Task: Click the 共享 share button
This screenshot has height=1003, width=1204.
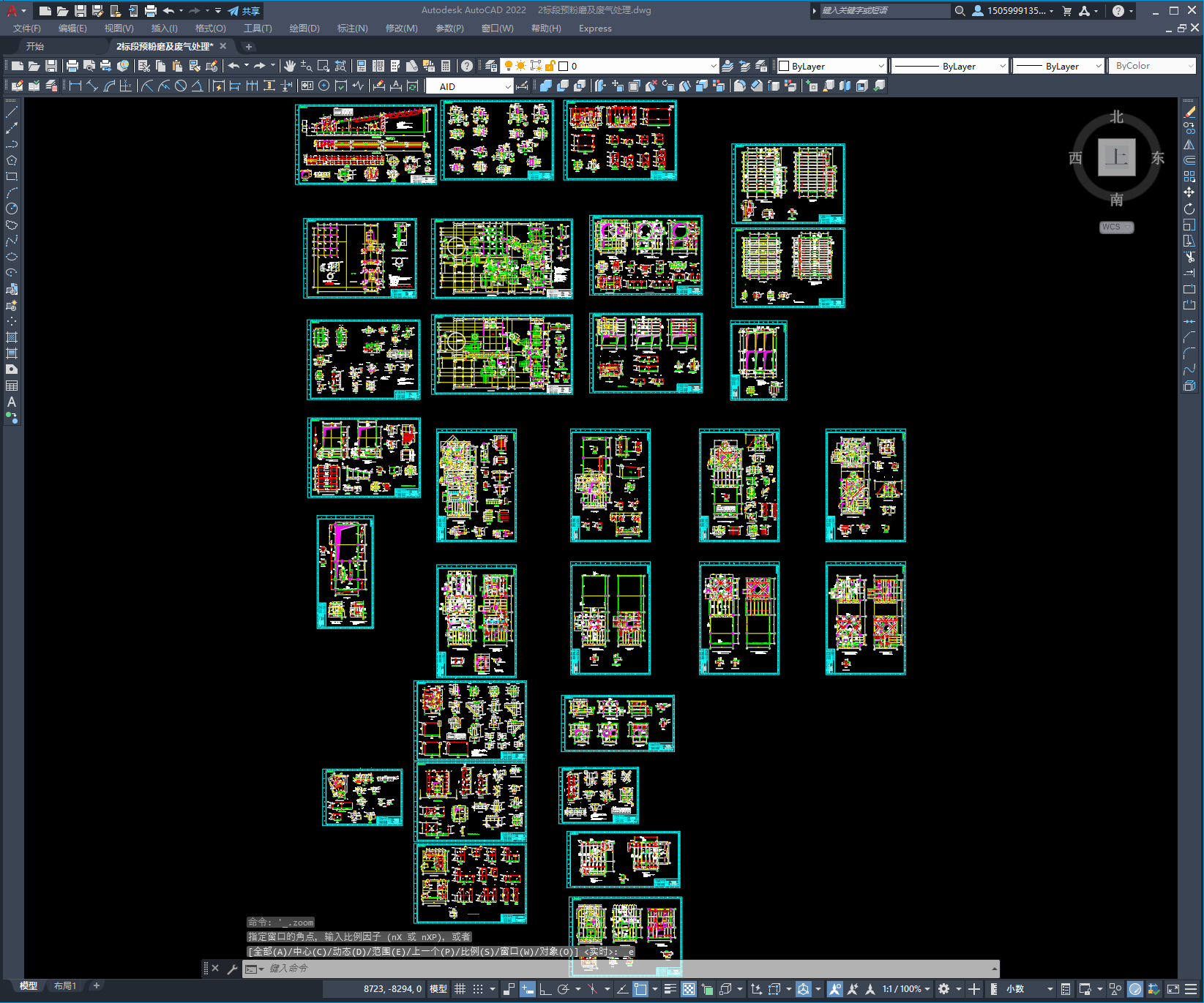Action: (x=244, y=11)
